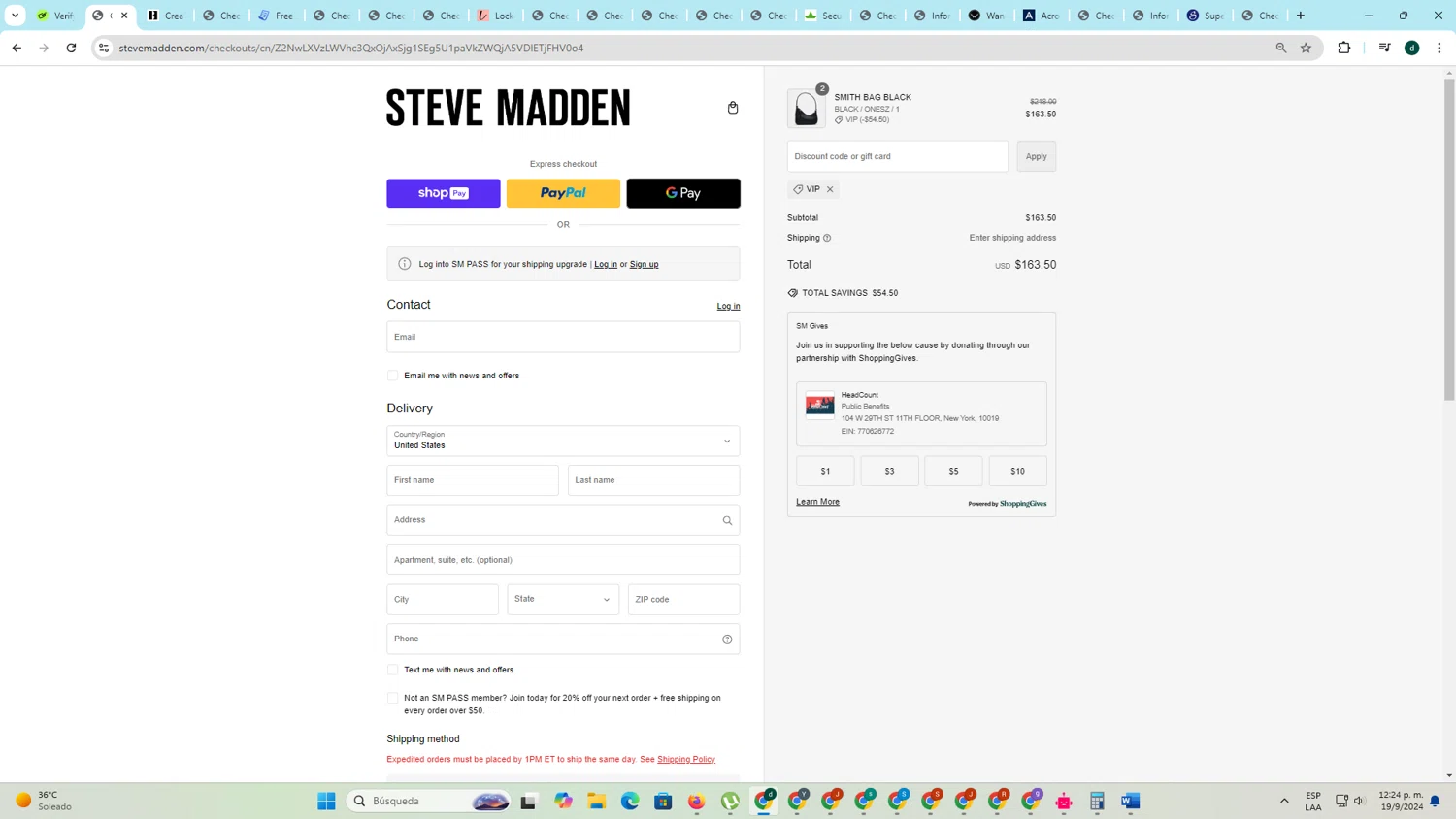Screen dimensions: 1456x819
Task: Click the Email input field
Action: coord(563,337)
